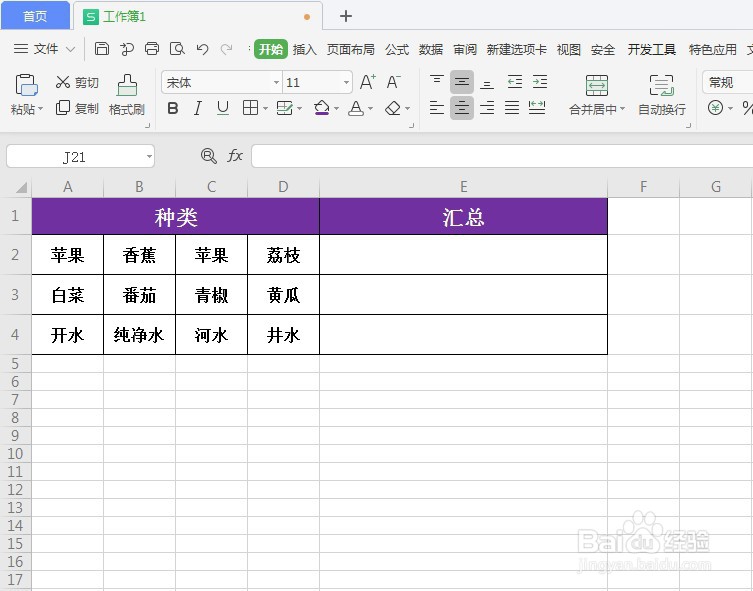753x591 pixels.
Task: Go to the Home (首页) tab
Action: [35, 16]
